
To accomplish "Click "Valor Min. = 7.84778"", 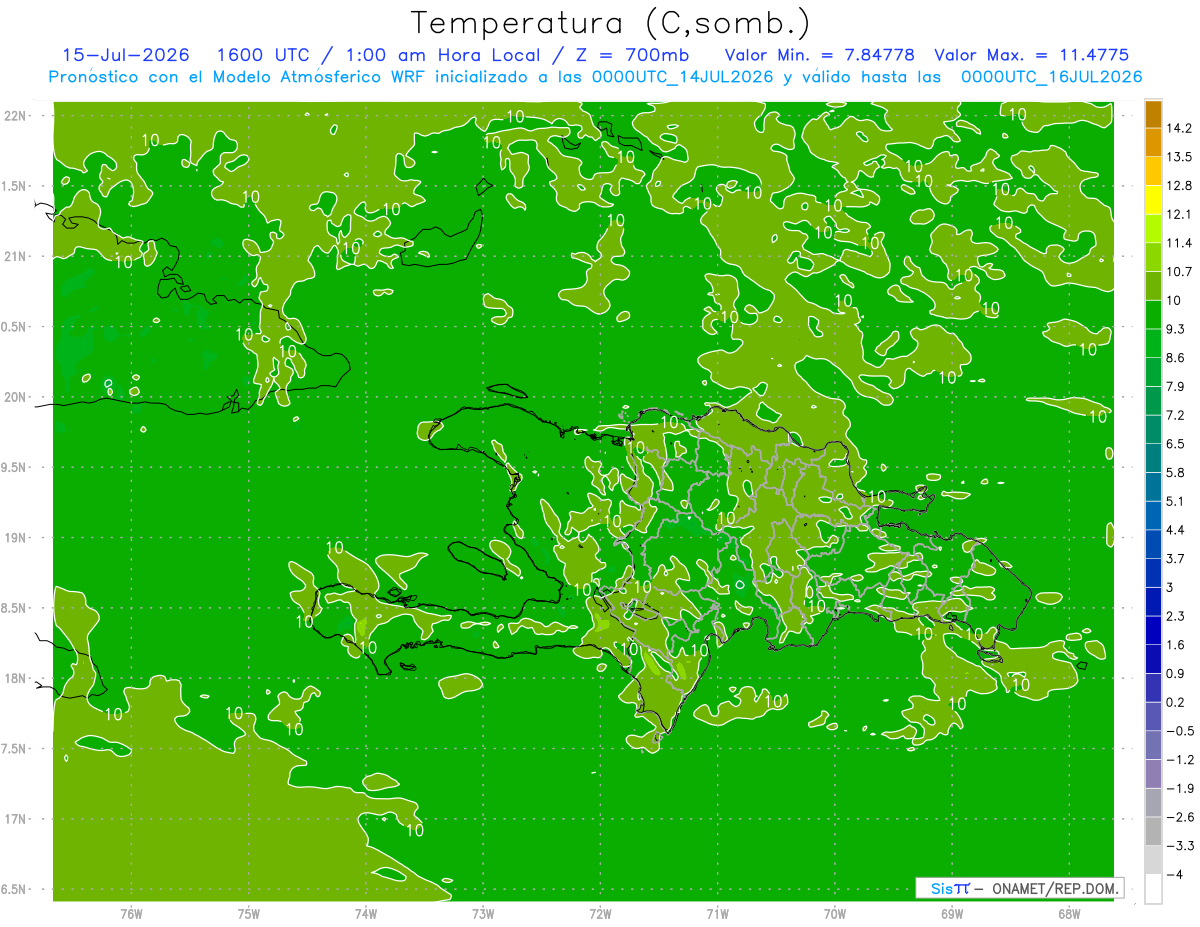I will [x=819, y=55].
